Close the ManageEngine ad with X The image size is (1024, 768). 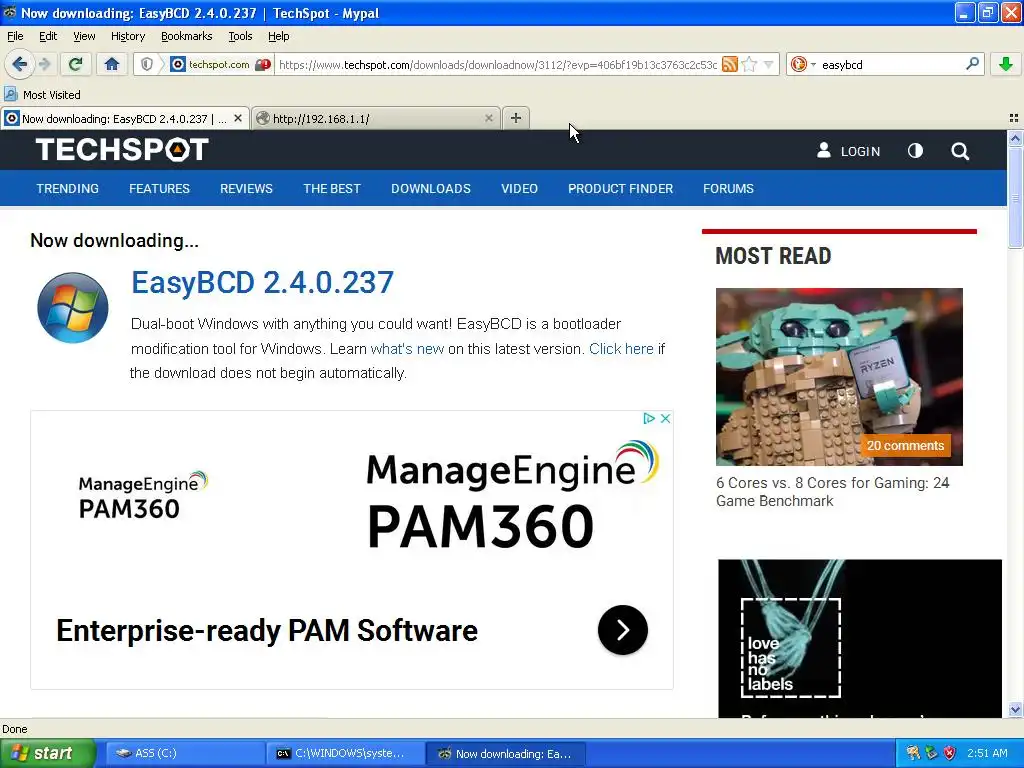(665, 418)
